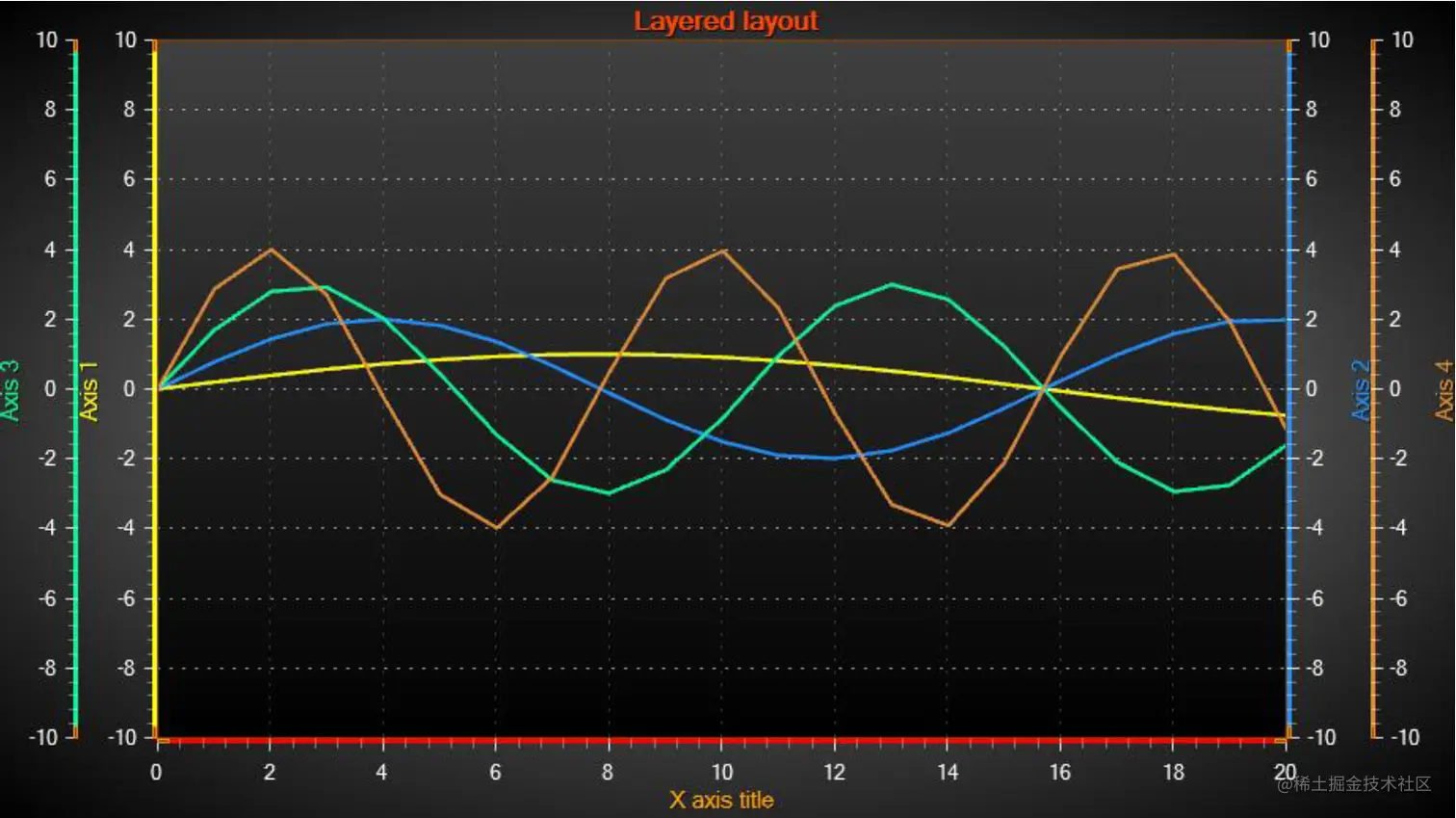Click the "2" tick label on Axis 4
This screenshot has width=1456, height=818.
point(1394,320)
